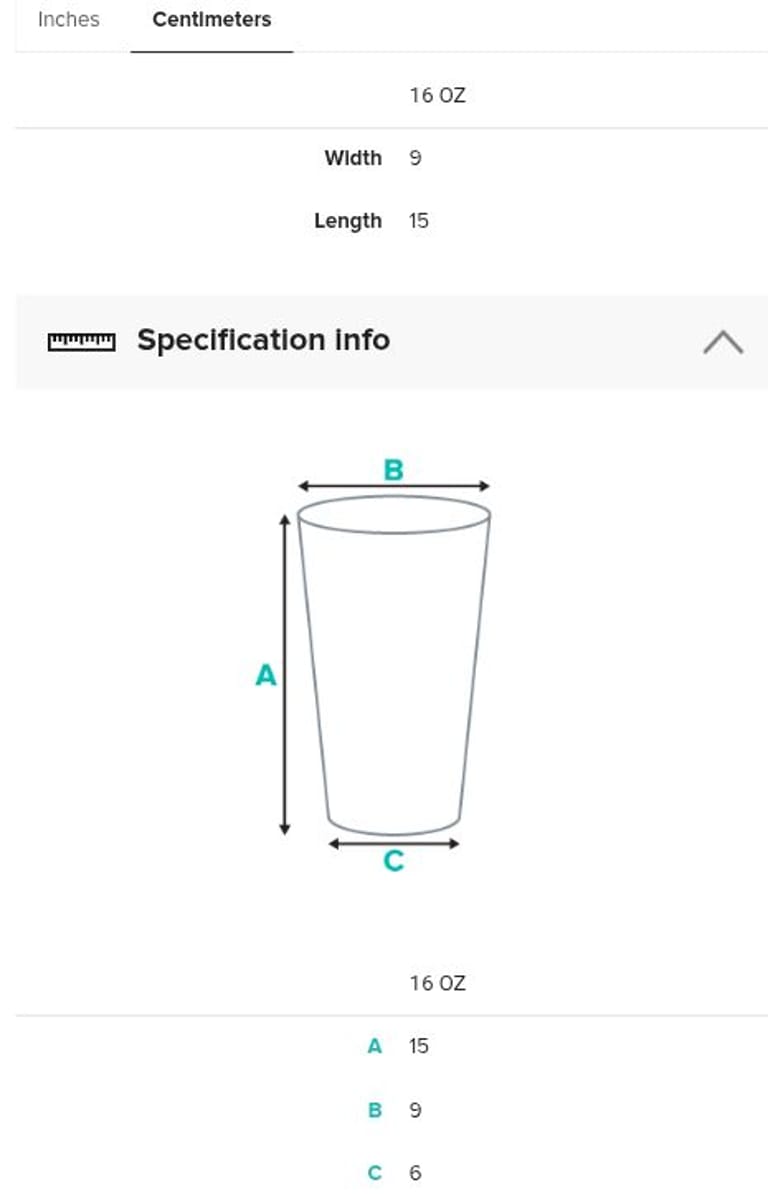Switch to the Inches tab
This screenshot has height=1195, width=768.
(68, 19)
